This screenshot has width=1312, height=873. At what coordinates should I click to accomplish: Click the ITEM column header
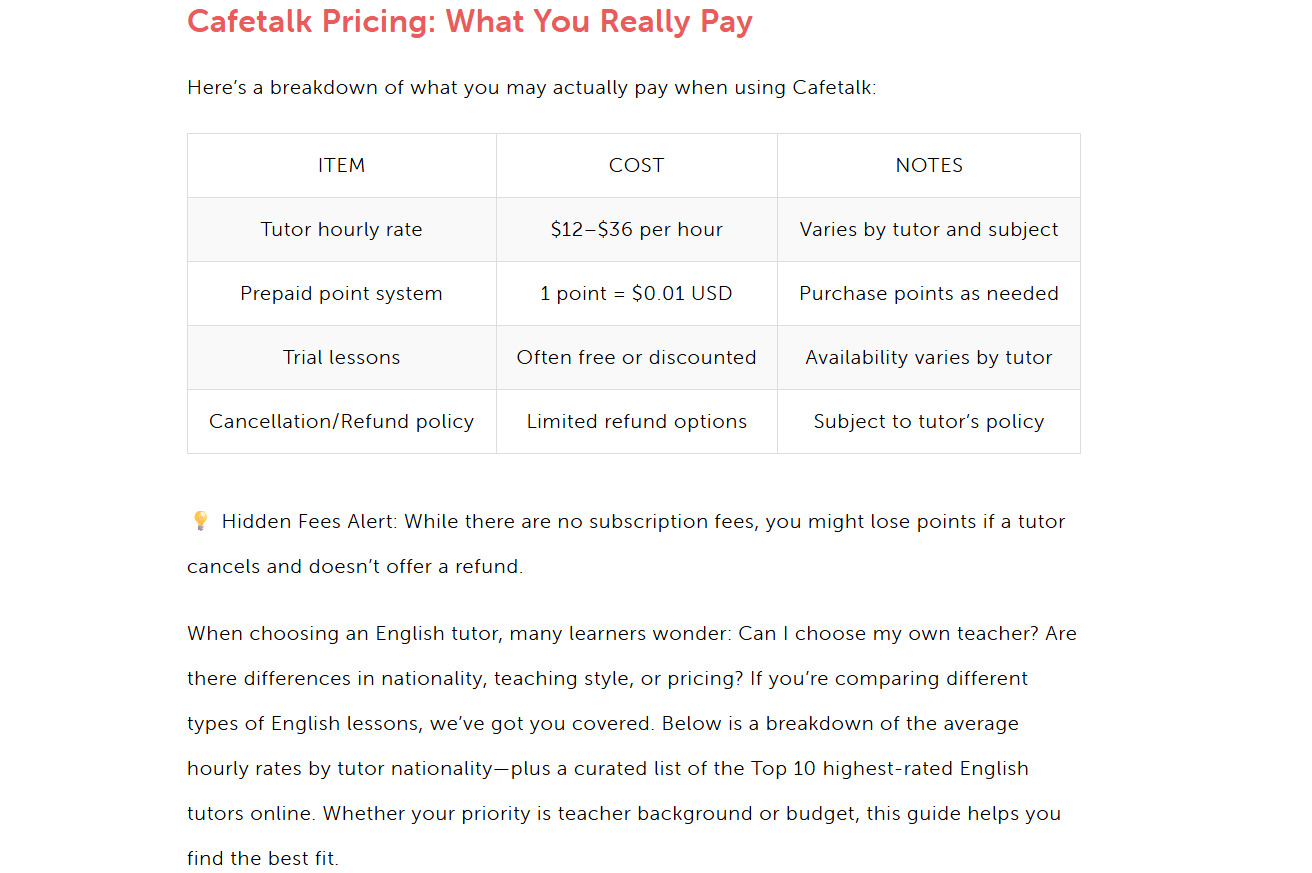(341, 166)
